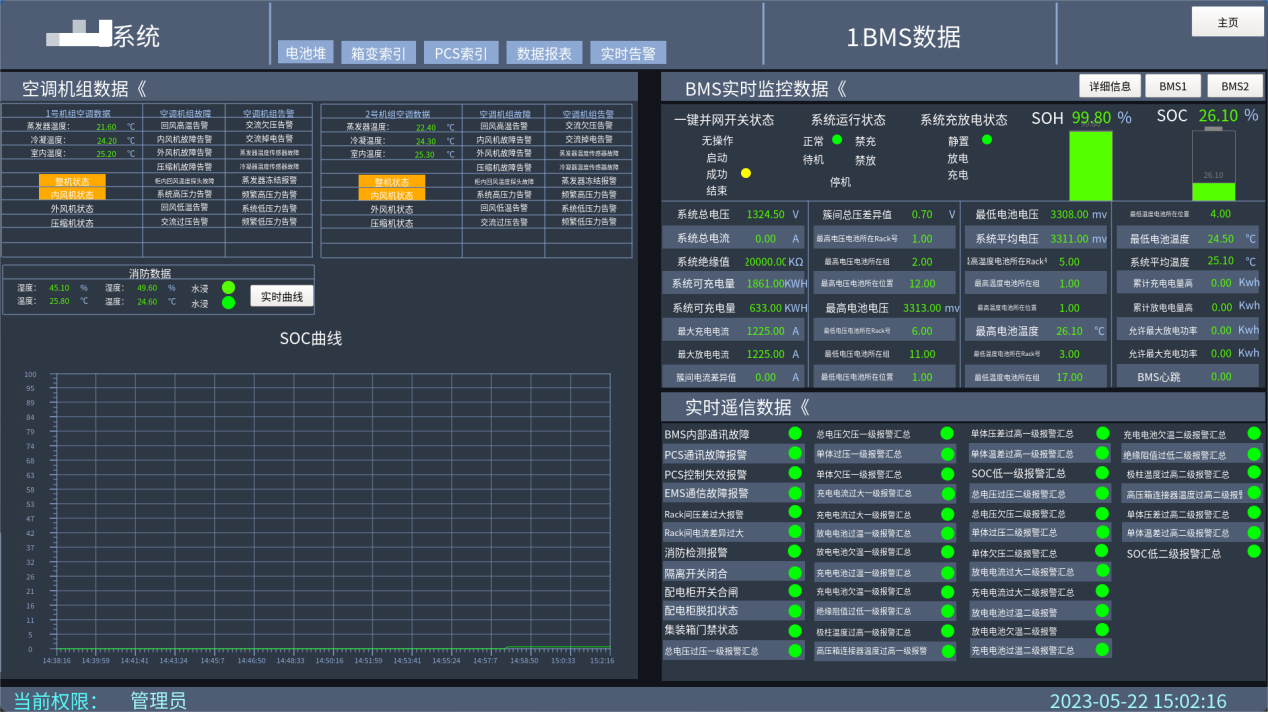The width and height of the screenshot is (1268, 712).
Task: Switch to the 电池堆 tab
Action: pyautogui.click(x=306, y=53)
